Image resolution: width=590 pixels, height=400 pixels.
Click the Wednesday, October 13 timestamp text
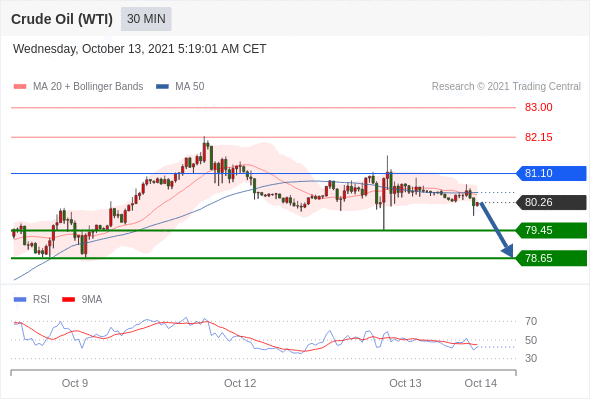(140, 49)
